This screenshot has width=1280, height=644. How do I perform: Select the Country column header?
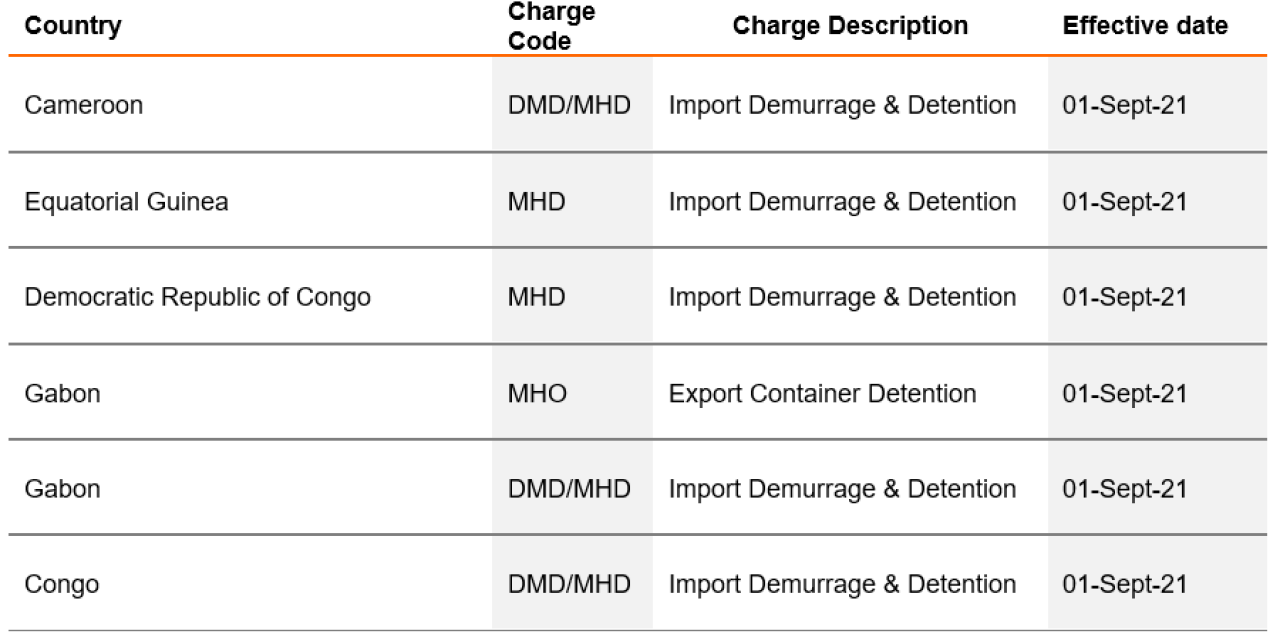tap(73, 26)
